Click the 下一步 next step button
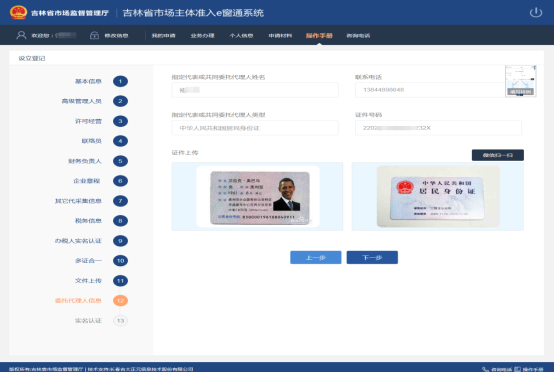 coord(372,258)
